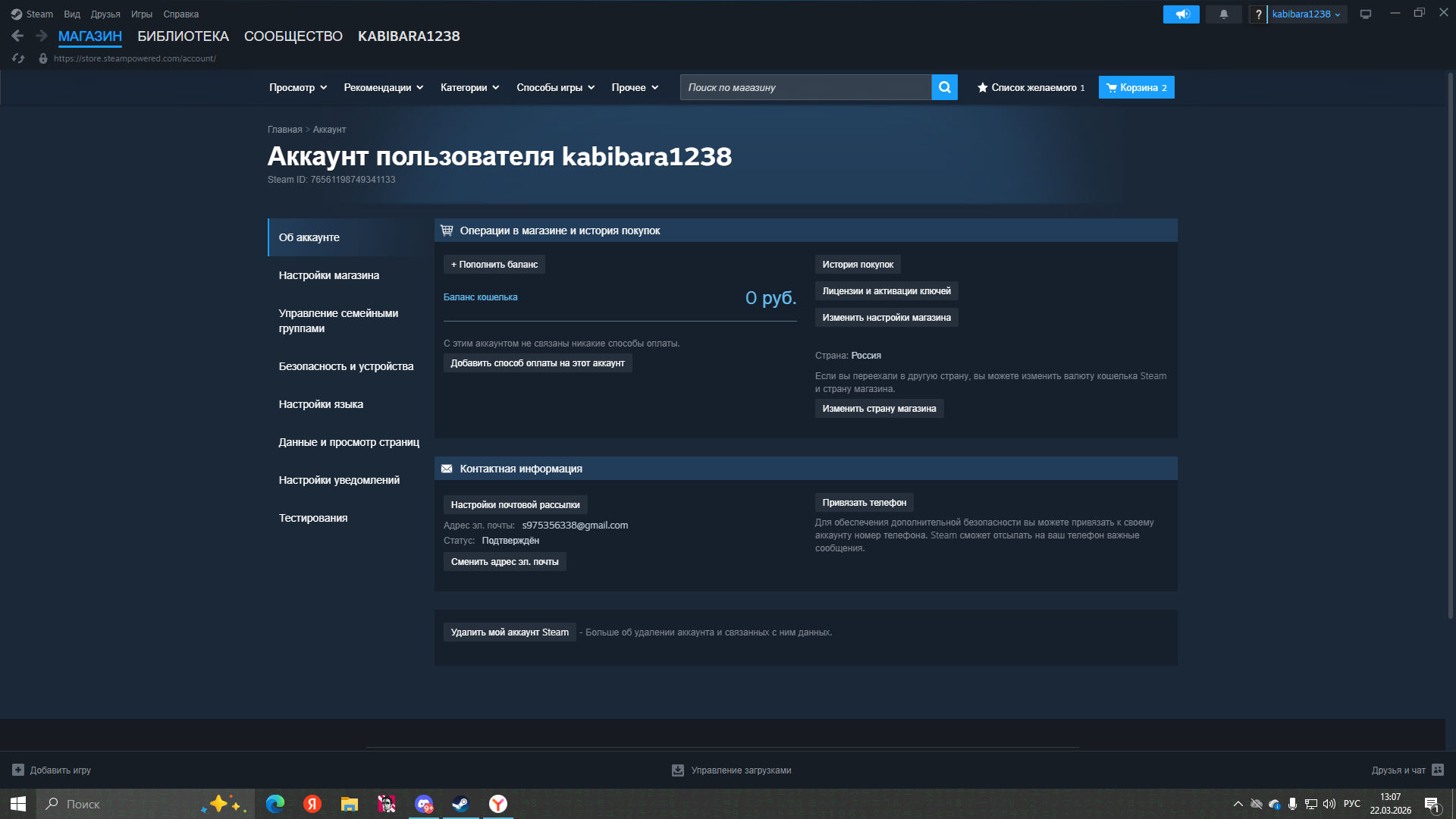This screenshot has width=1456, height=819.
Task: Open the Steam taskbar icon
Action: pos(460,804)
